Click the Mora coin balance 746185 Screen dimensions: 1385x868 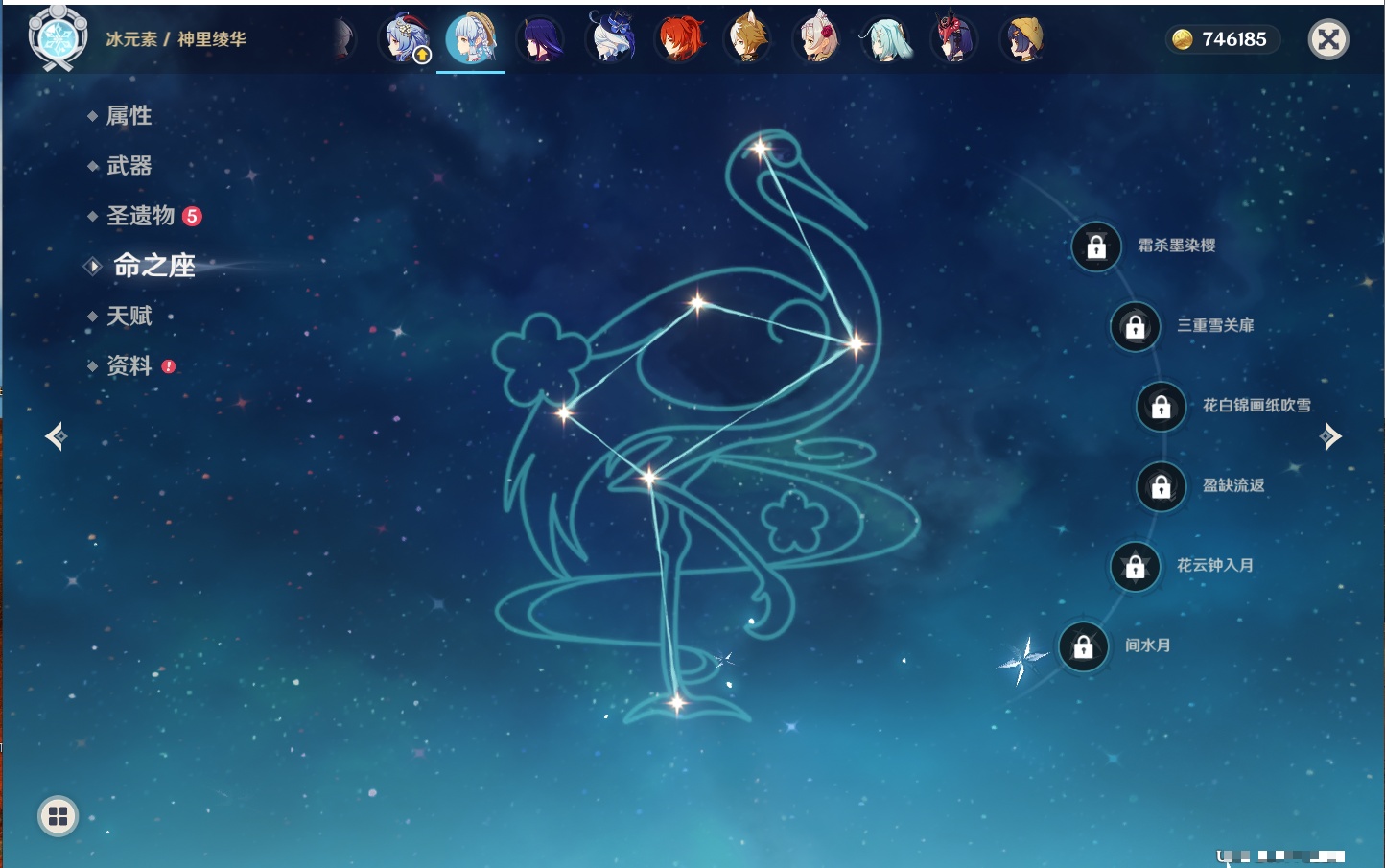pos(1222,39)
